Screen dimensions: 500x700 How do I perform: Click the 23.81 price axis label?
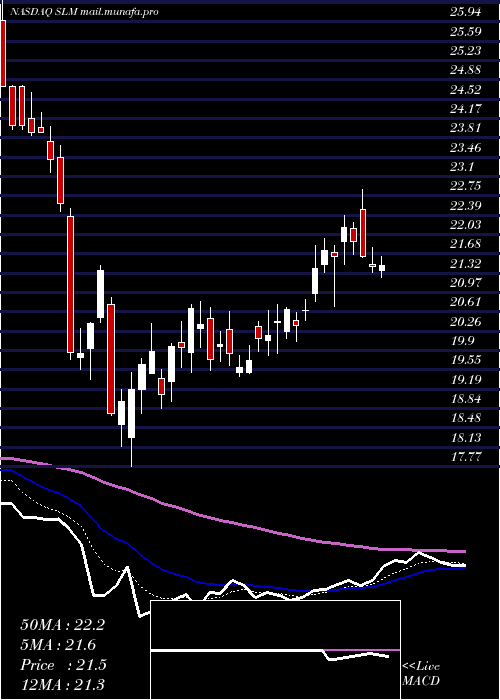coord(466,128)
